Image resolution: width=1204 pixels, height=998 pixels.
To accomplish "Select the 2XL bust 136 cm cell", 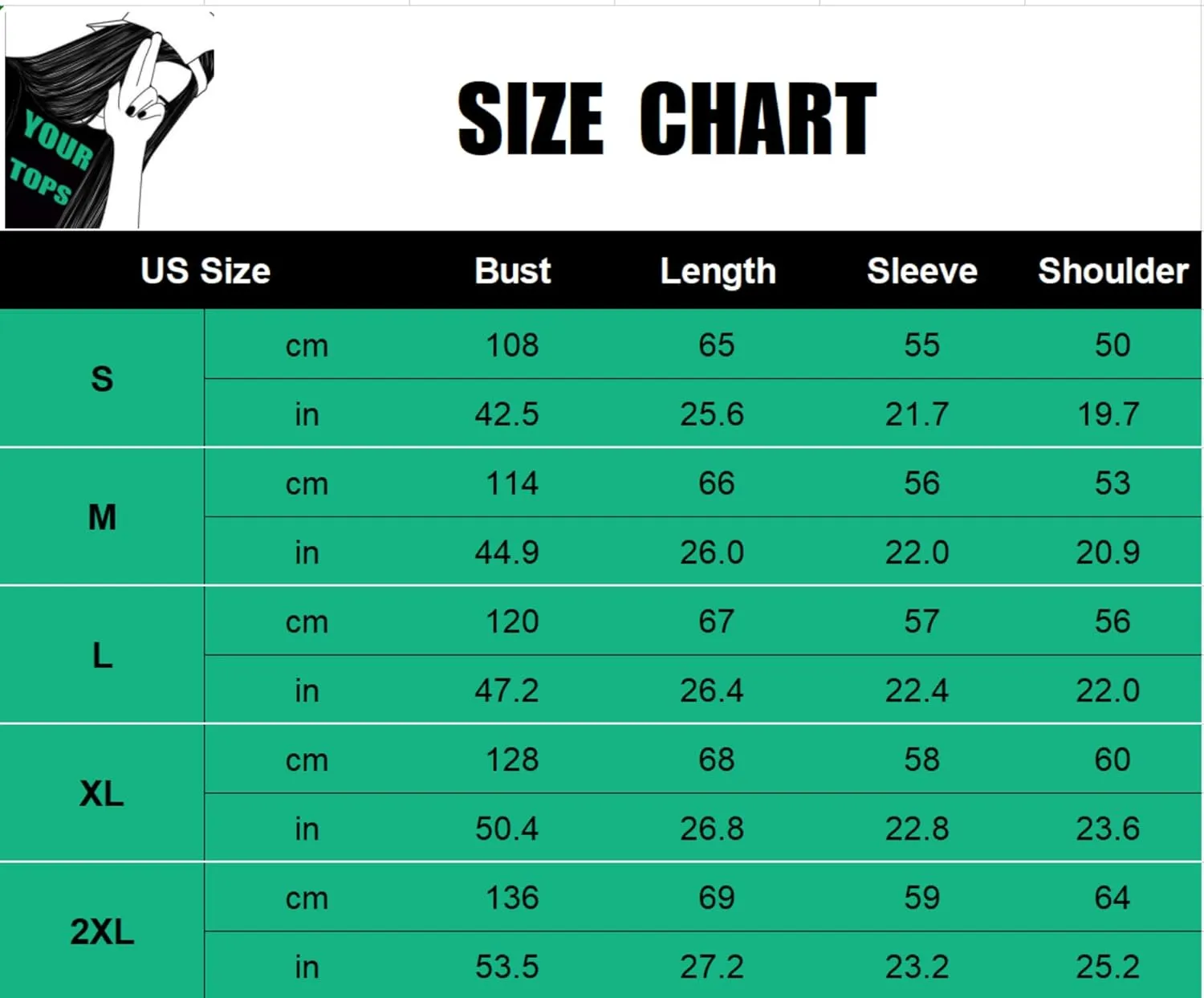I will 512,898.
